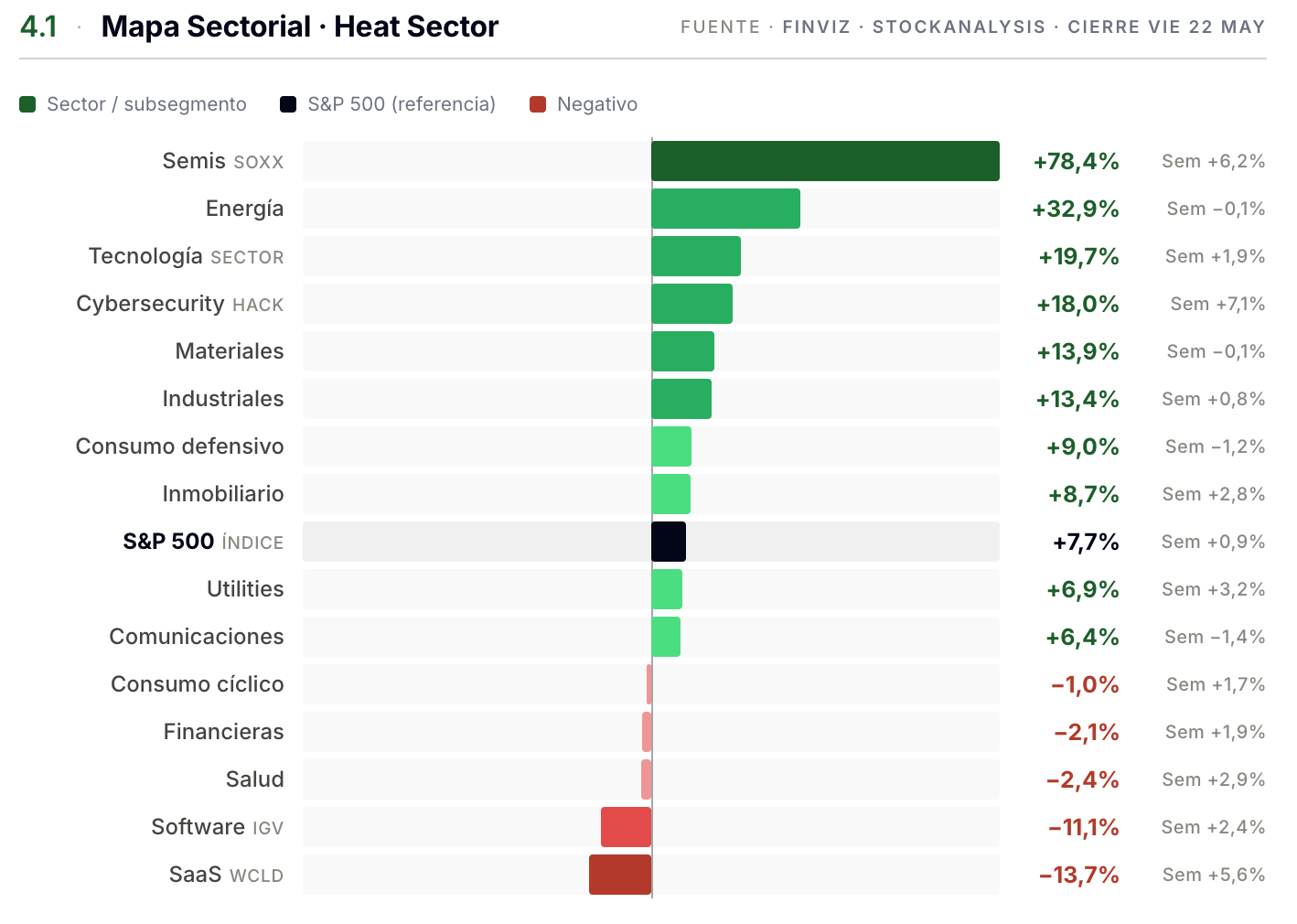Click the dark S&P 500 referencia legend swatch
The height and width of the screenshot is (924, 1297).
click(x=288, y=104)
